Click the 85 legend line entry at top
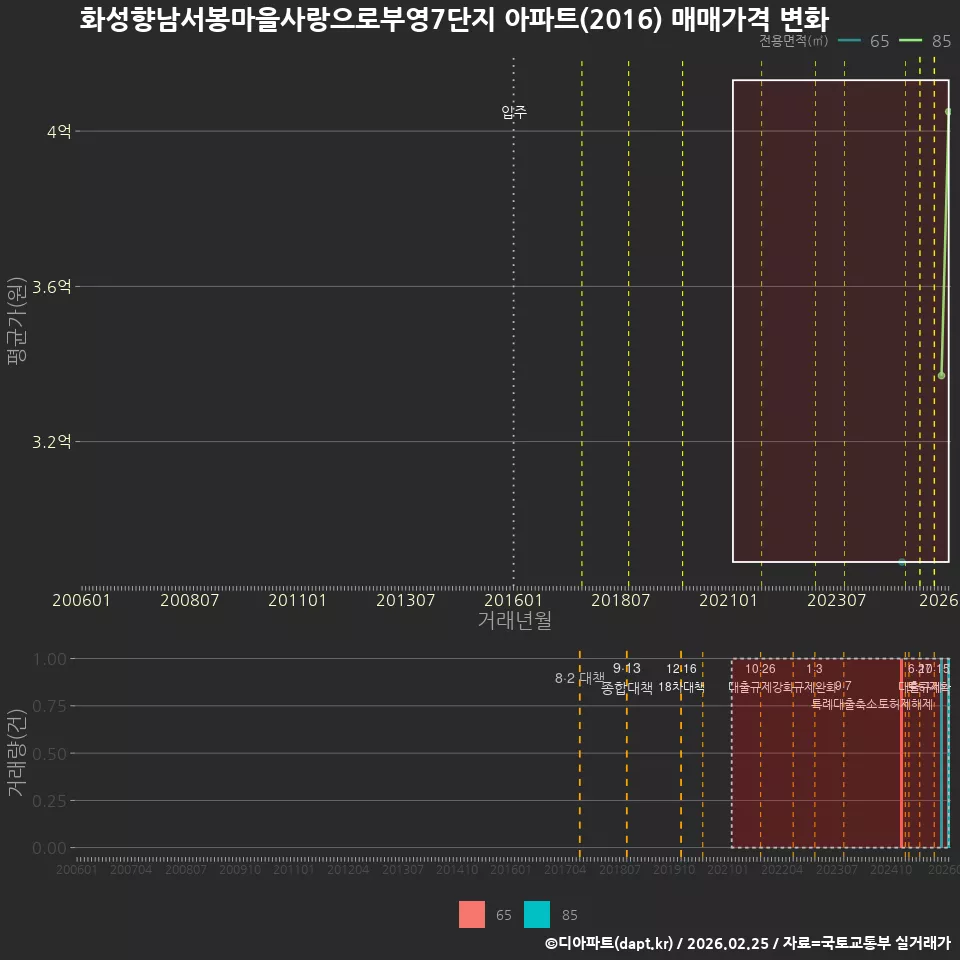This screenshot has height=960, width=960. [x=925, y=41]
